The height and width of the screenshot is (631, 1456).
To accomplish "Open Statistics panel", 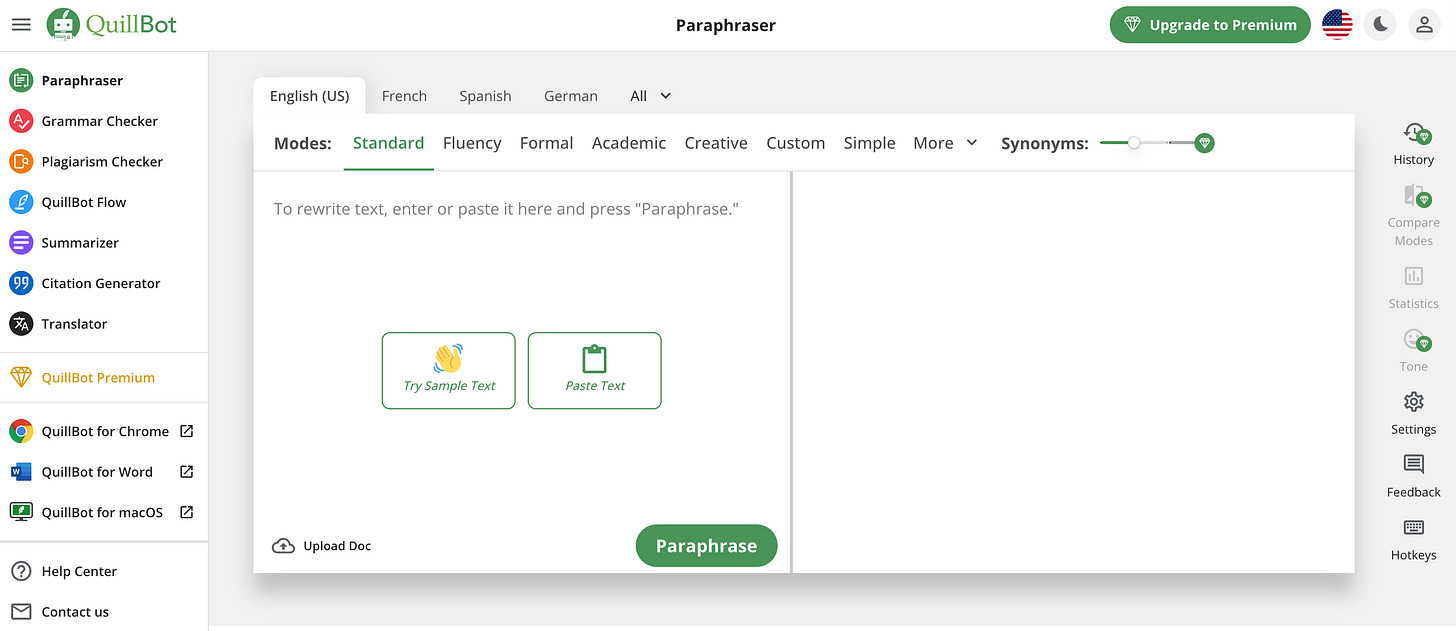I will [x=1413, y=288].
